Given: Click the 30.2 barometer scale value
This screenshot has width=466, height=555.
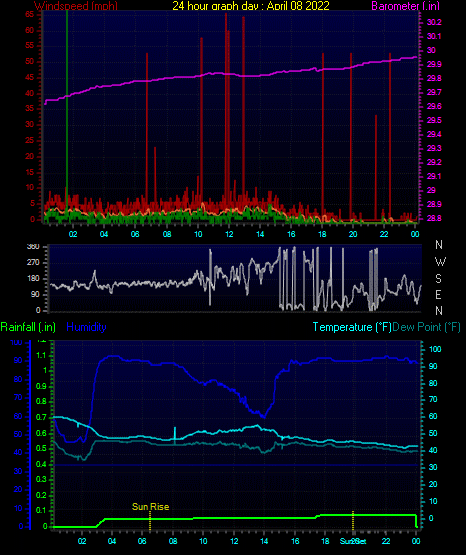Looking at the screenshot, I should 434,22.
